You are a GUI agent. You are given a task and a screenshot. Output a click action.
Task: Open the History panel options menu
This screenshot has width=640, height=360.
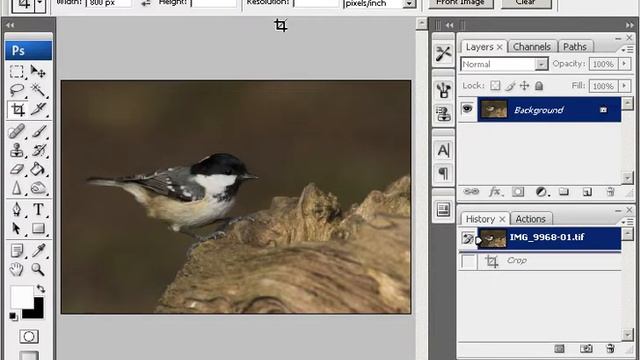(x=627, y=222)
